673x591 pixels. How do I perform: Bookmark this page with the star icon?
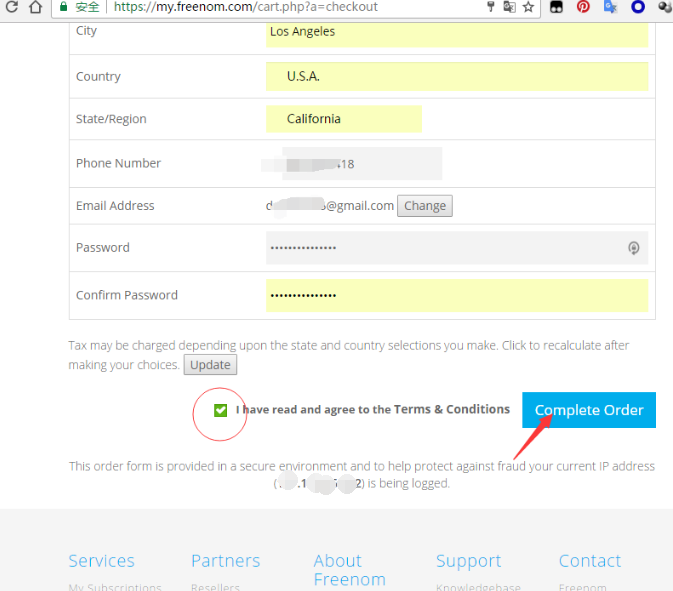tap(528, 6)
